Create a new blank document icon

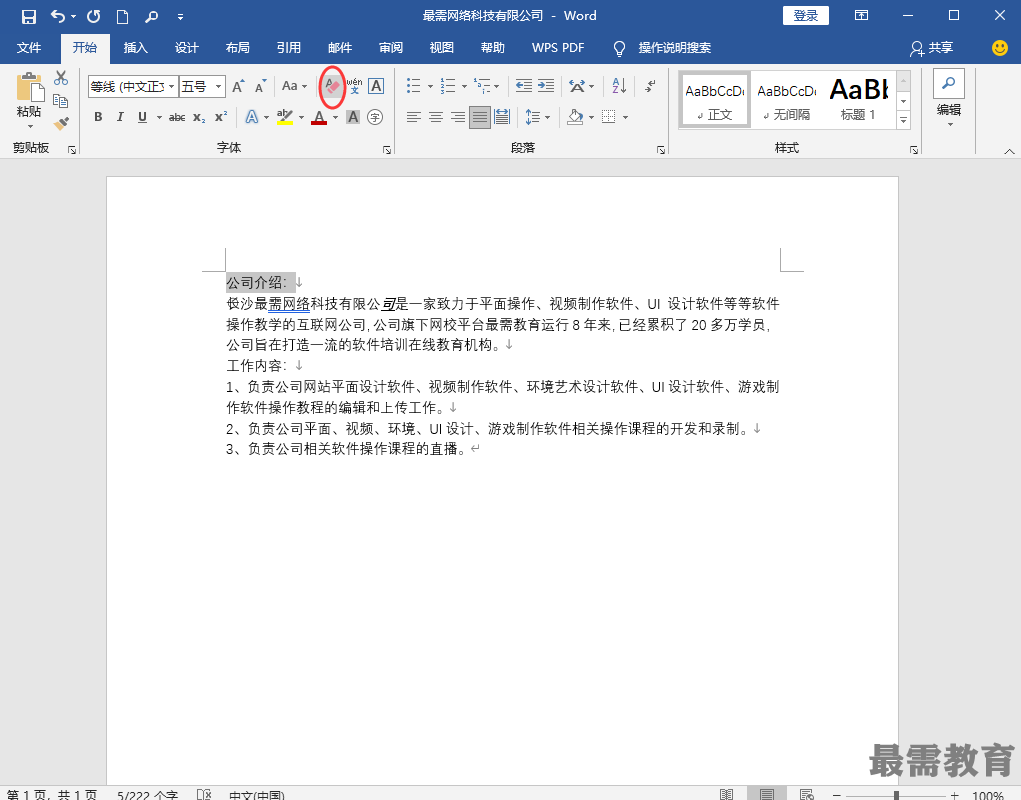(122, 16)
